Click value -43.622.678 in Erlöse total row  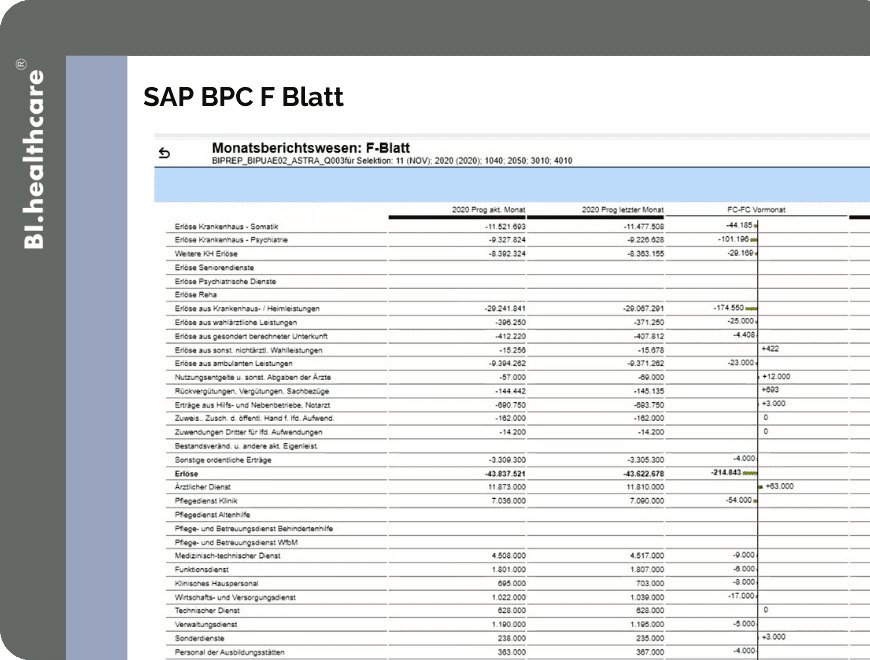click(x=643, y=474)
